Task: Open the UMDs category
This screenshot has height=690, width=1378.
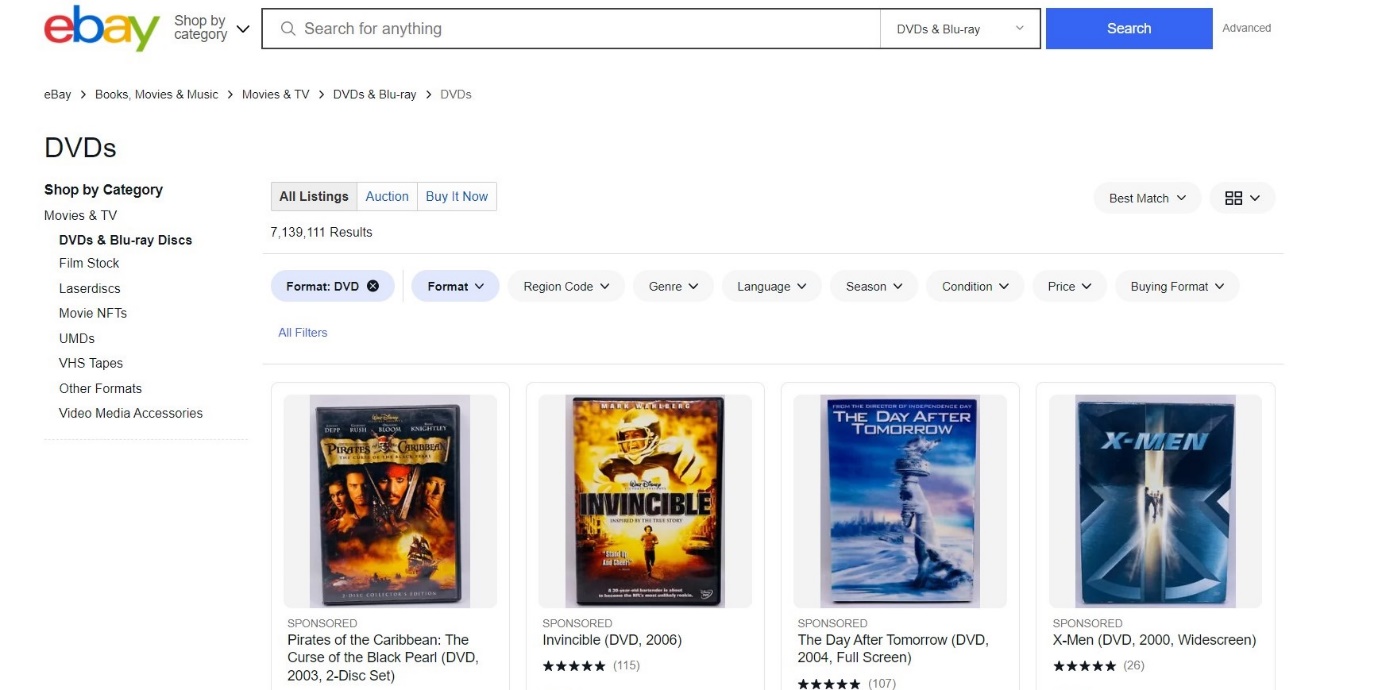Action: [x=77, y=338]
